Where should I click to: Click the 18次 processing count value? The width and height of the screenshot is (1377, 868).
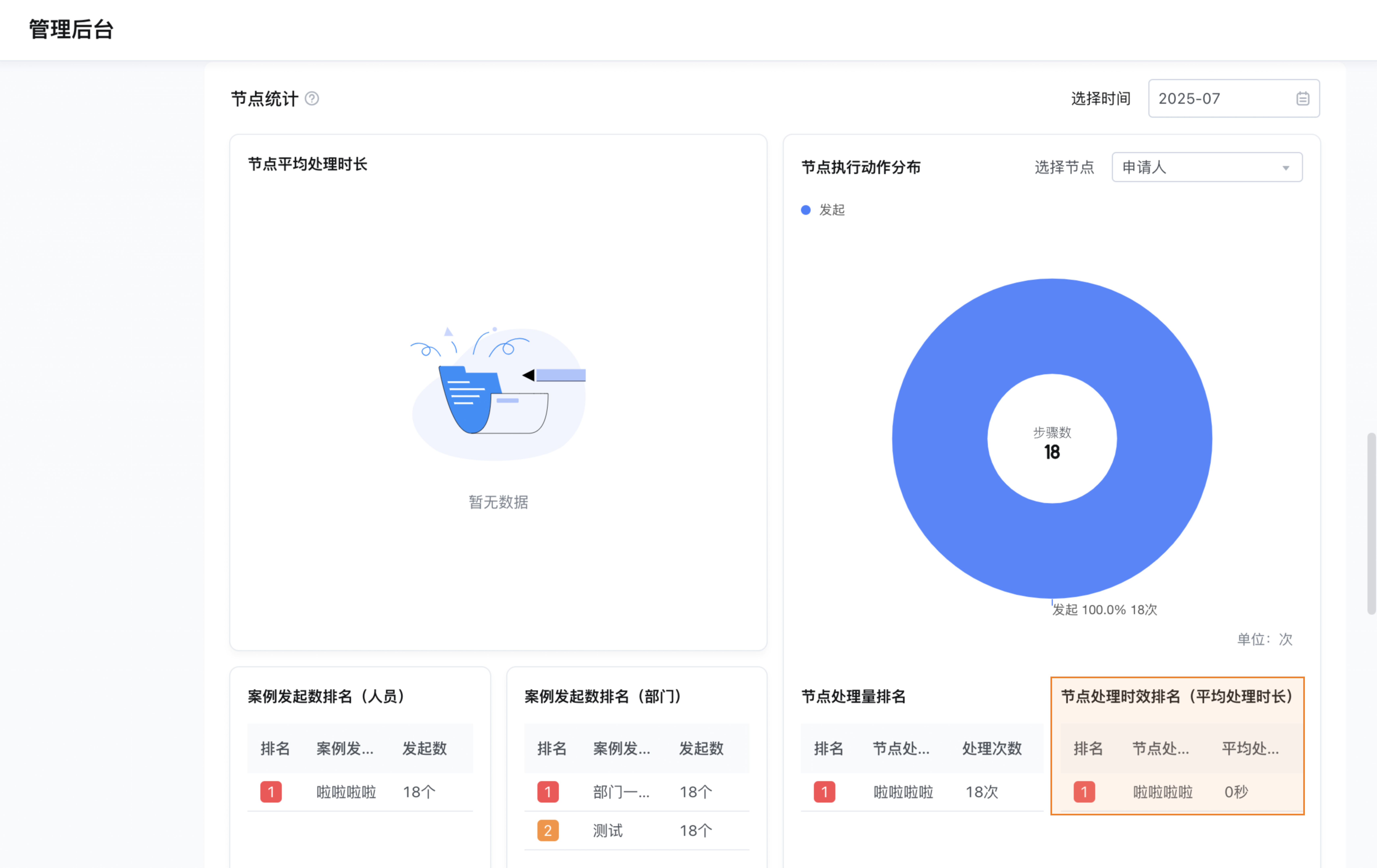[x=982, y=792]
